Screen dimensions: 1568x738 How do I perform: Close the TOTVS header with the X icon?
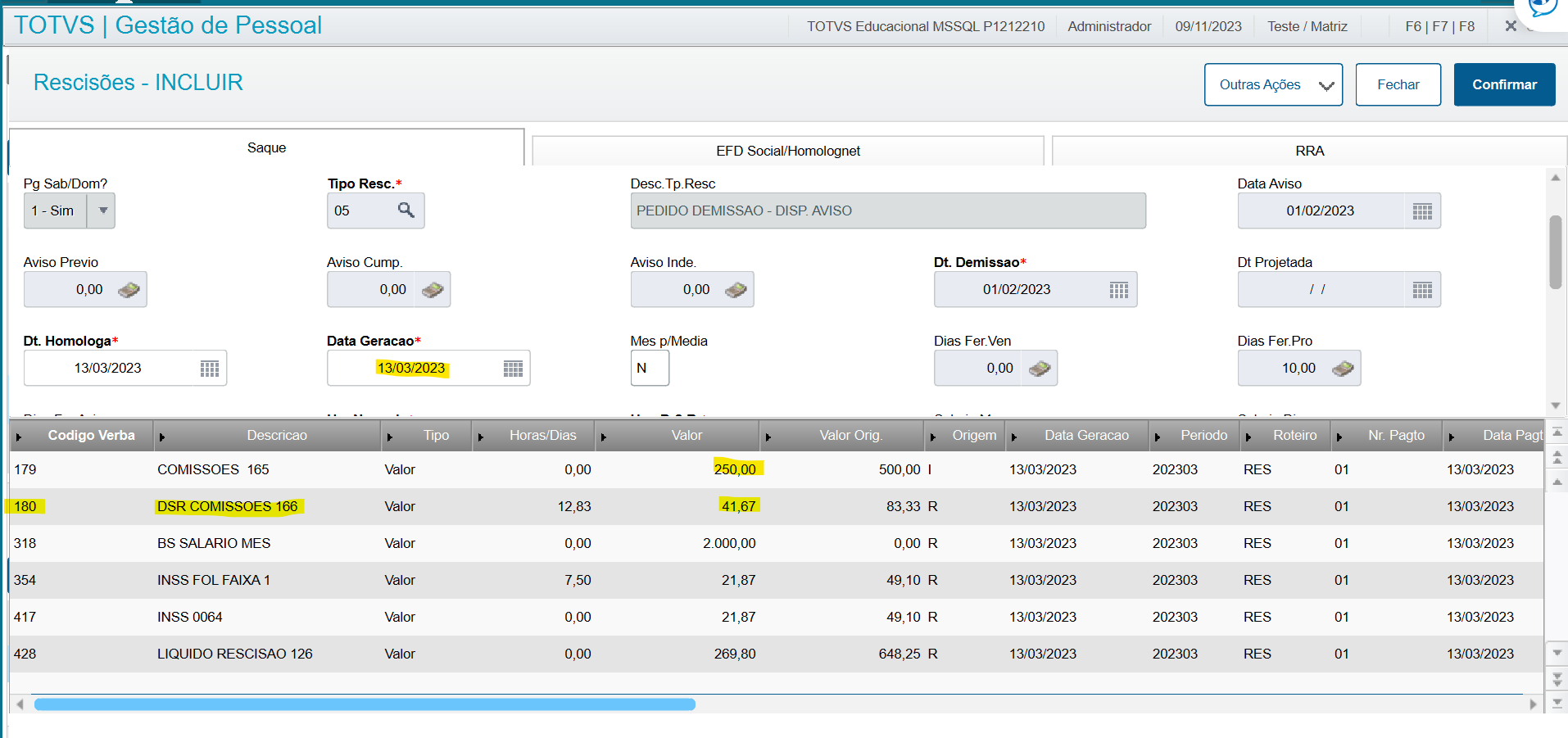tap(1511, 26)
